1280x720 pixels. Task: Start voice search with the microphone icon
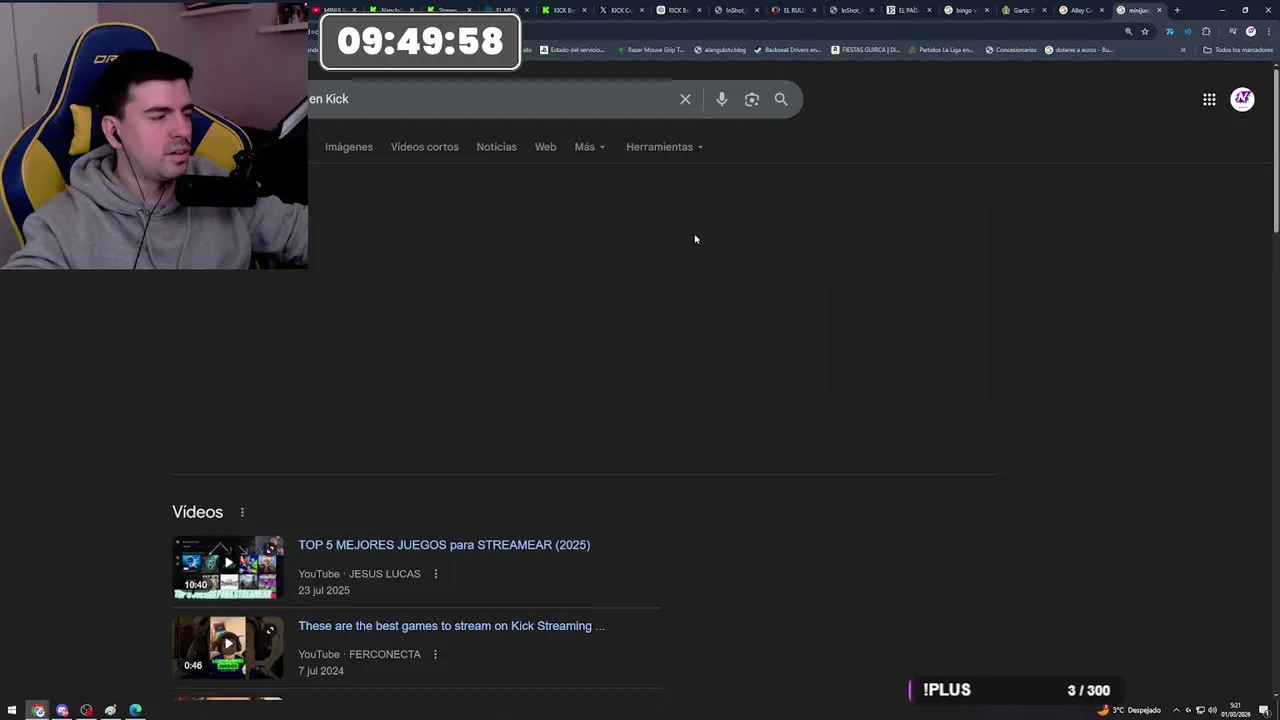pos(721,99)
